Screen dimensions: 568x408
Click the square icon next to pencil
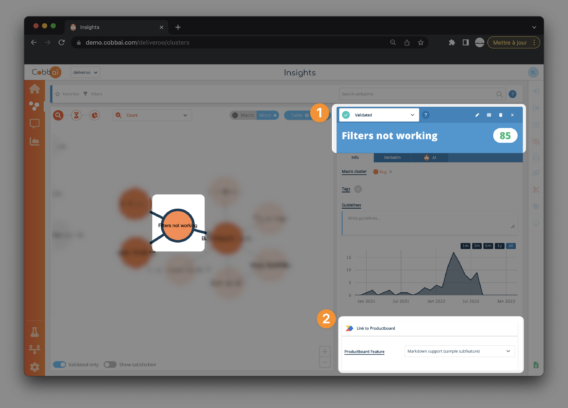[x=489, y=115]
